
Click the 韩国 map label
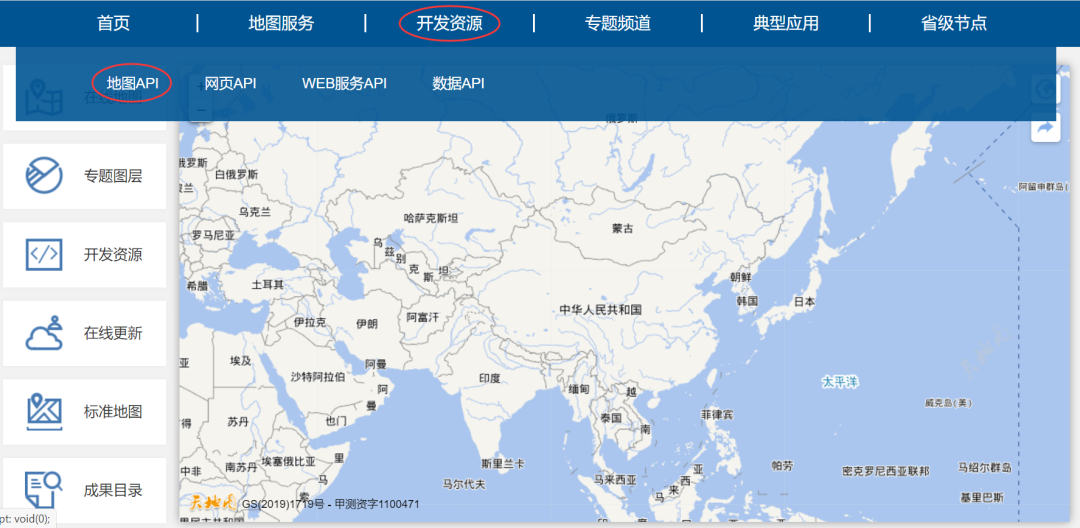[747, 301]
